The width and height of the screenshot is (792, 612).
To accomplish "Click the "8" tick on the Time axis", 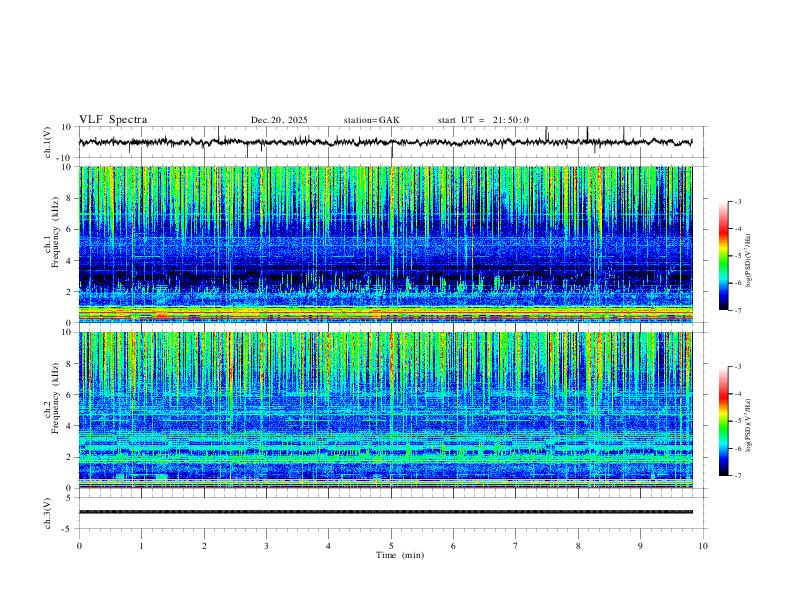I will click(x=578, y=546).
